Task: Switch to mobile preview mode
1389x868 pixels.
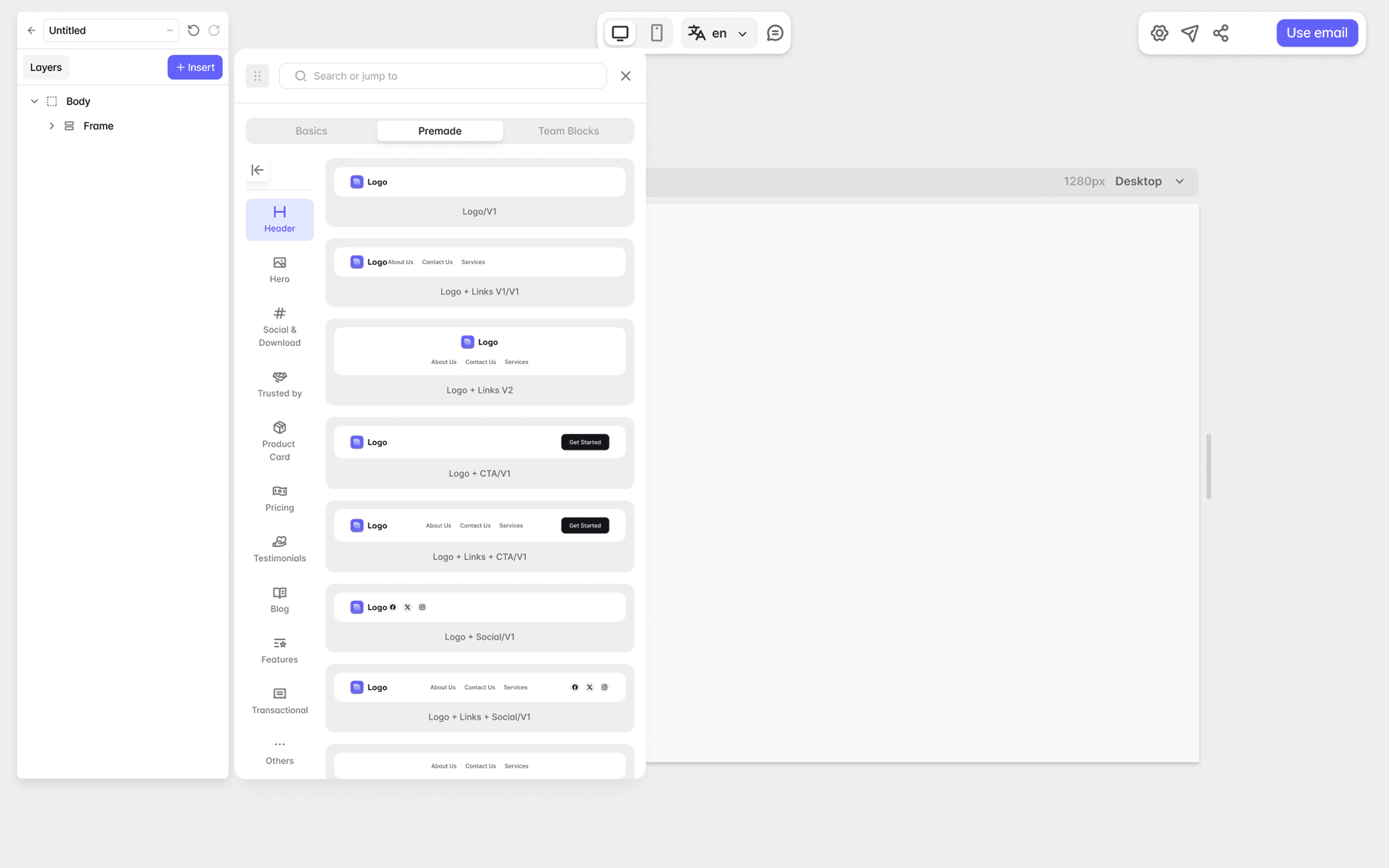Action: pyautogui.click(x=656, y=33)
